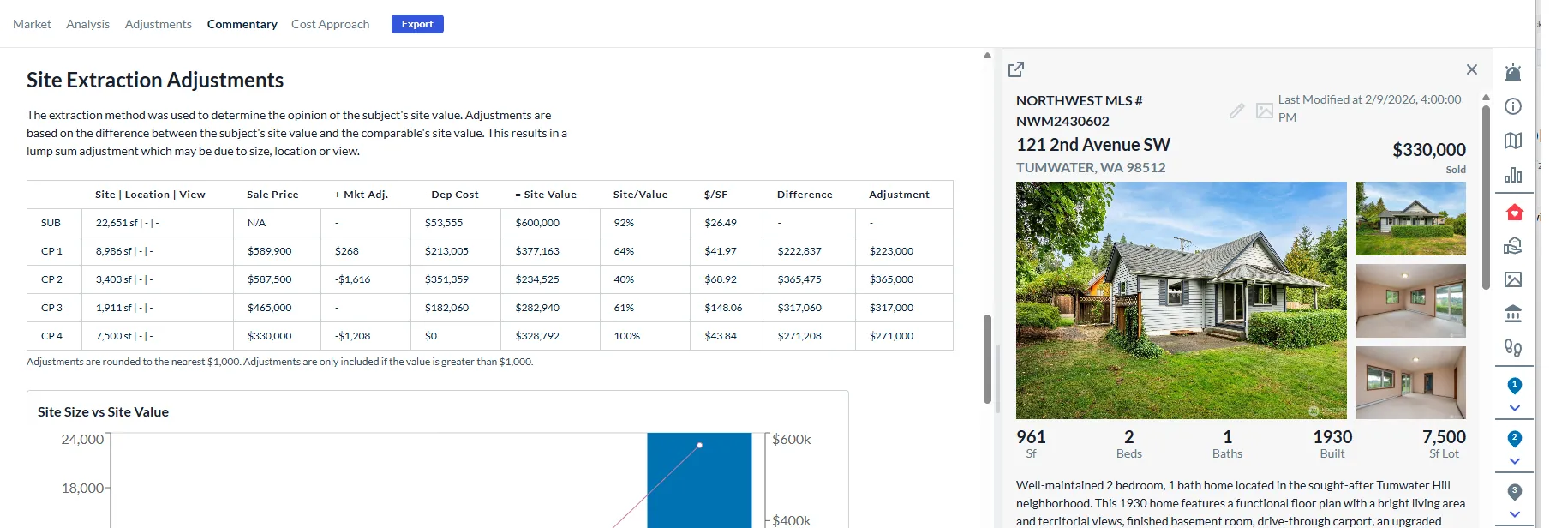Click CP 2 dep cost $351,359
The image size is (1568, 528).
(446, 279)
